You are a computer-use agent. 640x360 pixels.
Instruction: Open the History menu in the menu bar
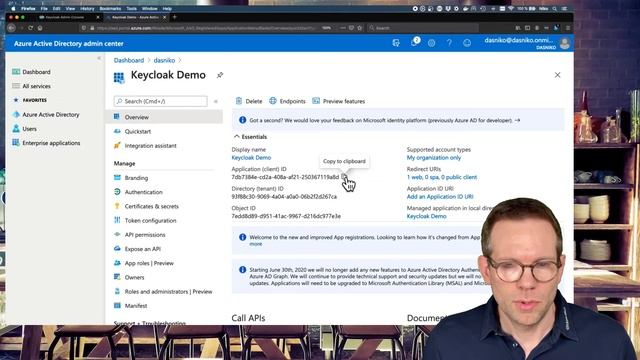[x=87, y=9]
